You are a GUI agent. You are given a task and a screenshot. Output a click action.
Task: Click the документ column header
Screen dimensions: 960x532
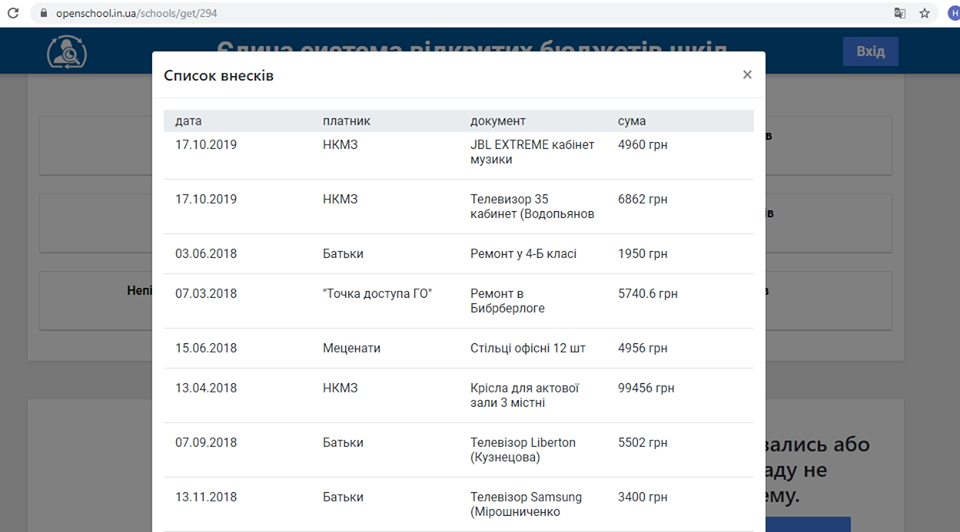tap(498, 121)
